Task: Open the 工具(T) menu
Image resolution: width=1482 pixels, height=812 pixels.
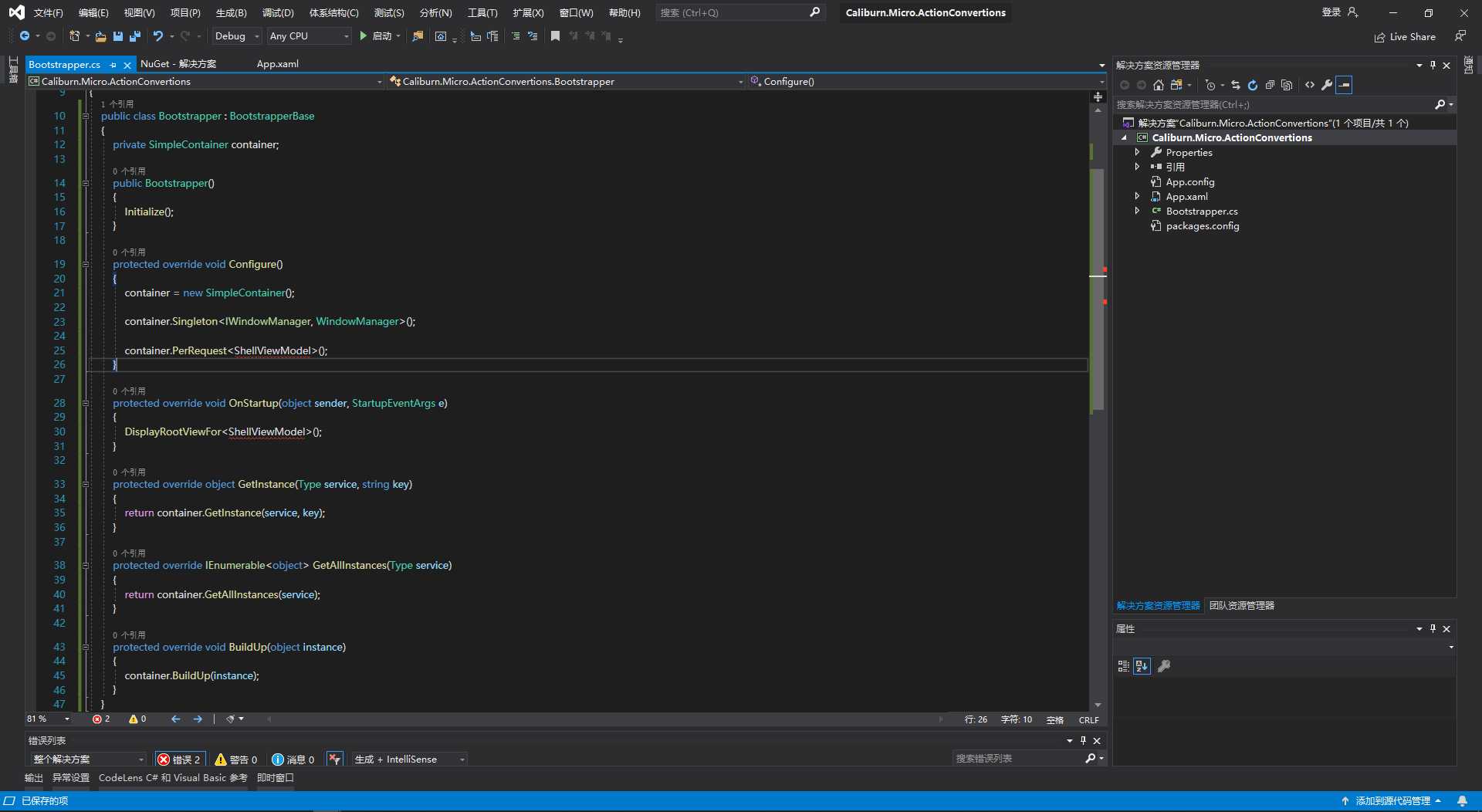Action: click(482, 13)
